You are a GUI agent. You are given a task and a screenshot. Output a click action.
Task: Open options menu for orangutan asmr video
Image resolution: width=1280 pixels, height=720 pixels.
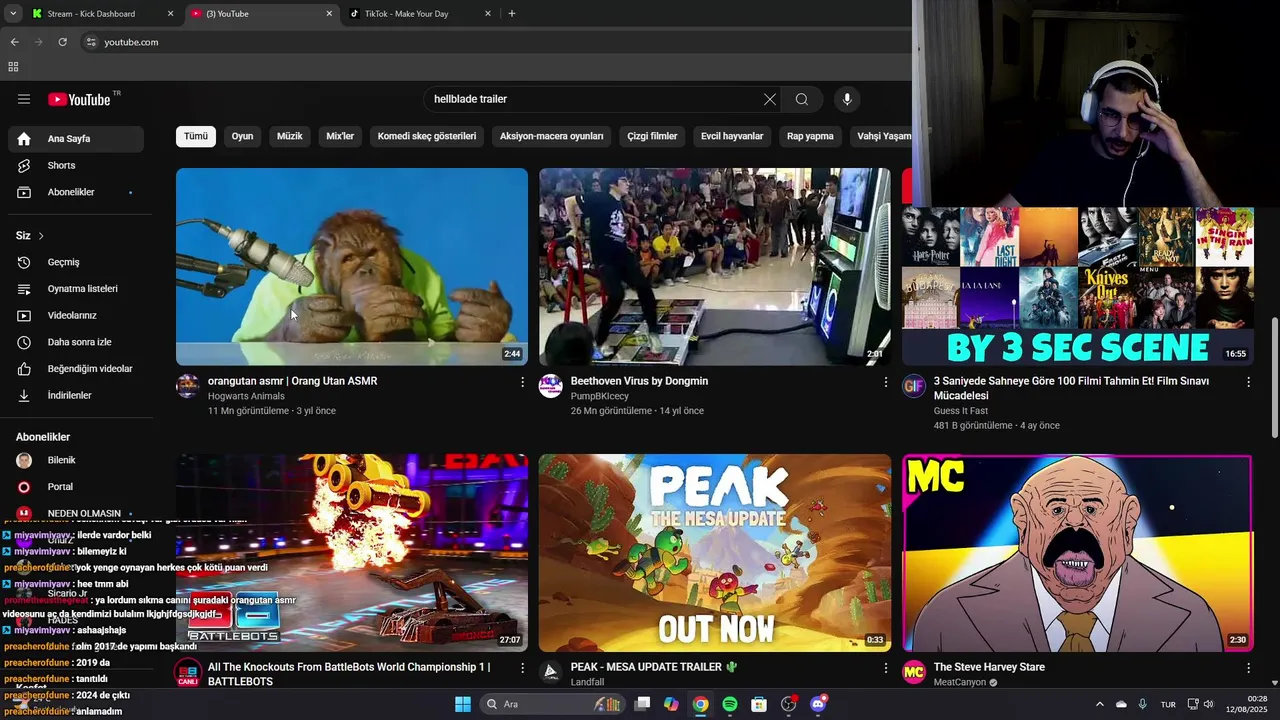pos(522,382)
